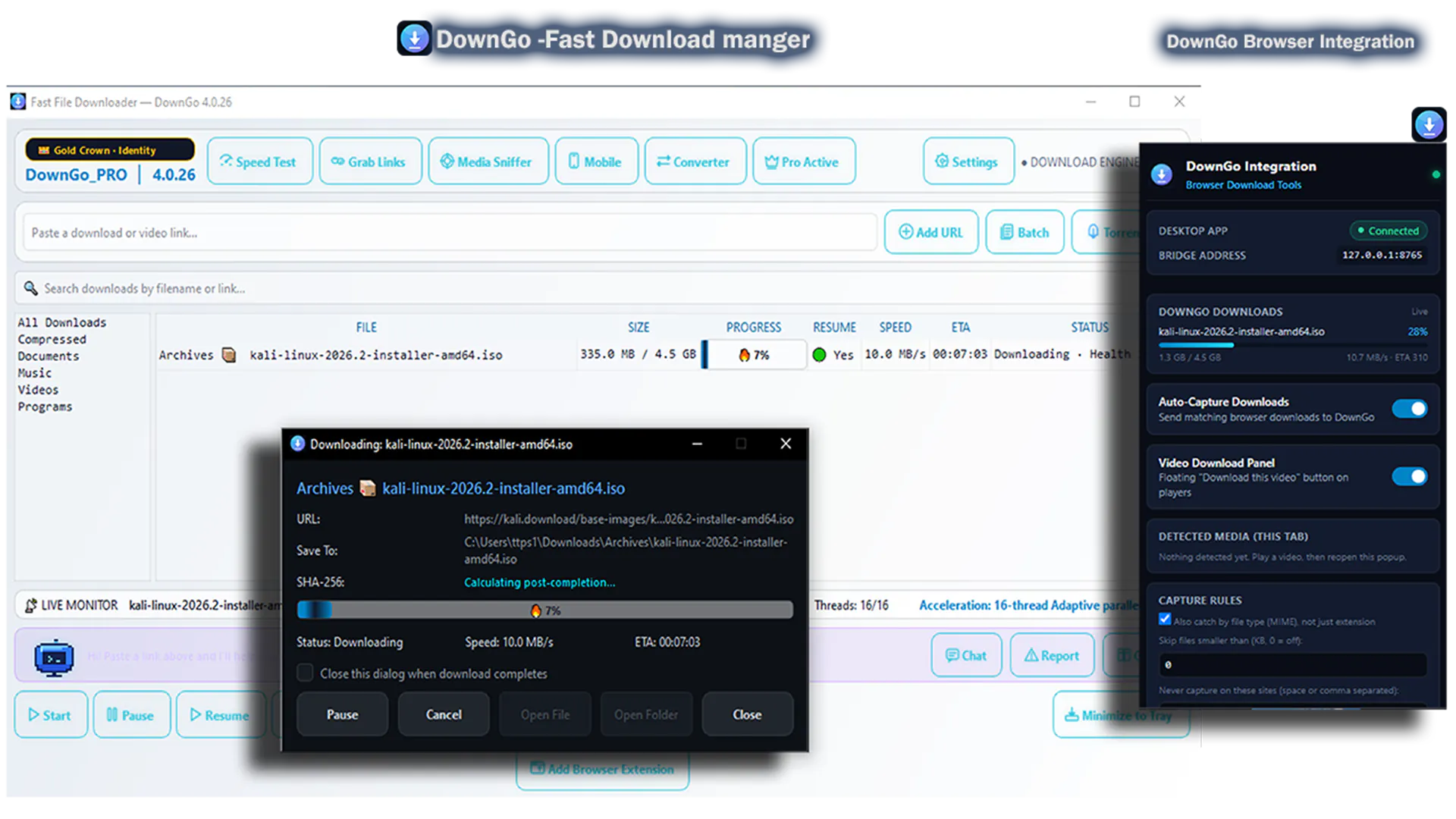Sort by the PROGRESS column header
This screenshot has width=1456, height=819.
(753, 327)
